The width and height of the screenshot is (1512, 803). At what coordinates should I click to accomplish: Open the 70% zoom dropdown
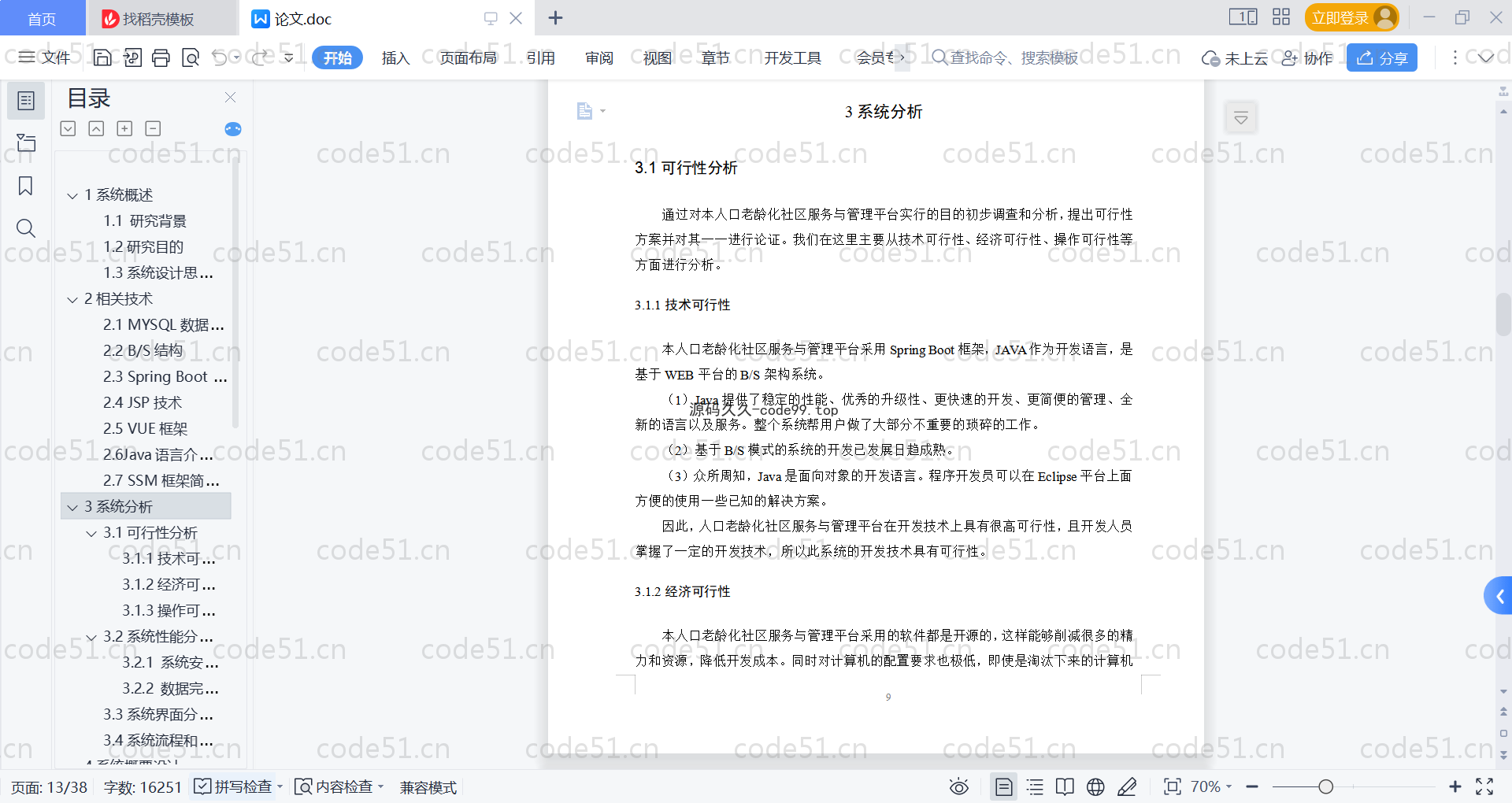[x=1211, y=786]
